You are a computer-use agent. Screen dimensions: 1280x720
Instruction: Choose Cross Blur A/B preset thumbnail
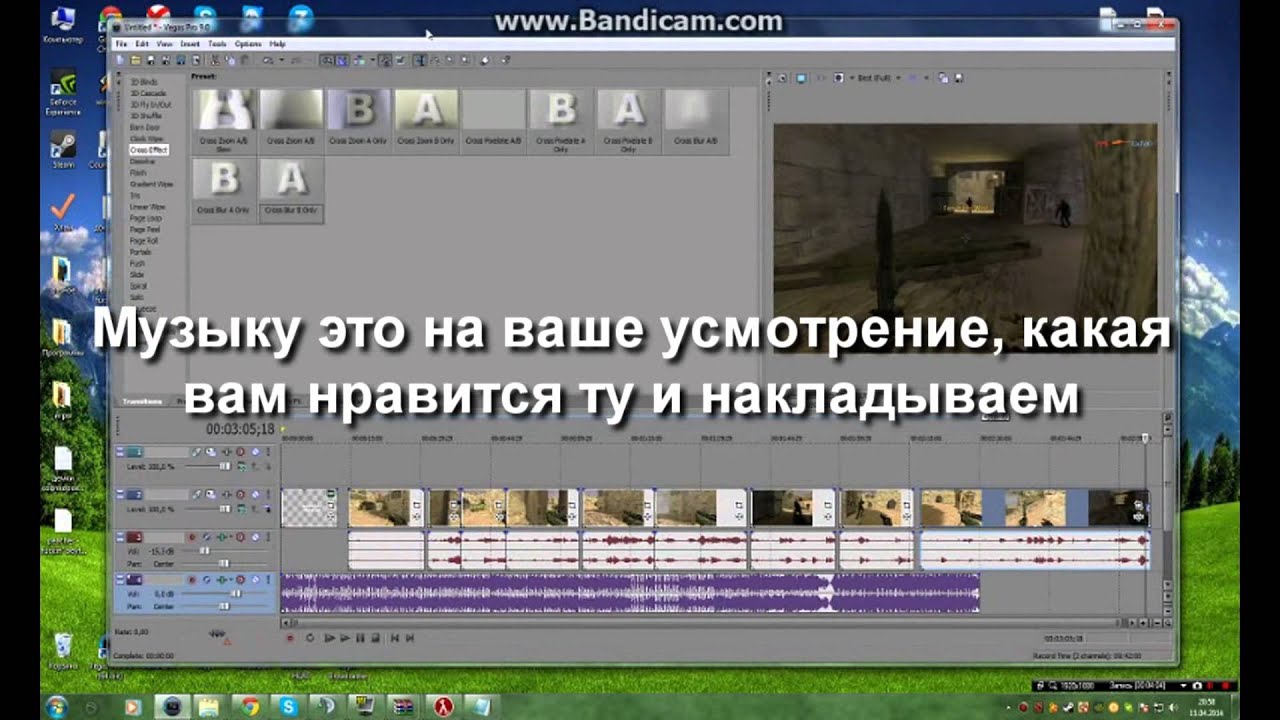pyautogui.click(x=695, y=120)
